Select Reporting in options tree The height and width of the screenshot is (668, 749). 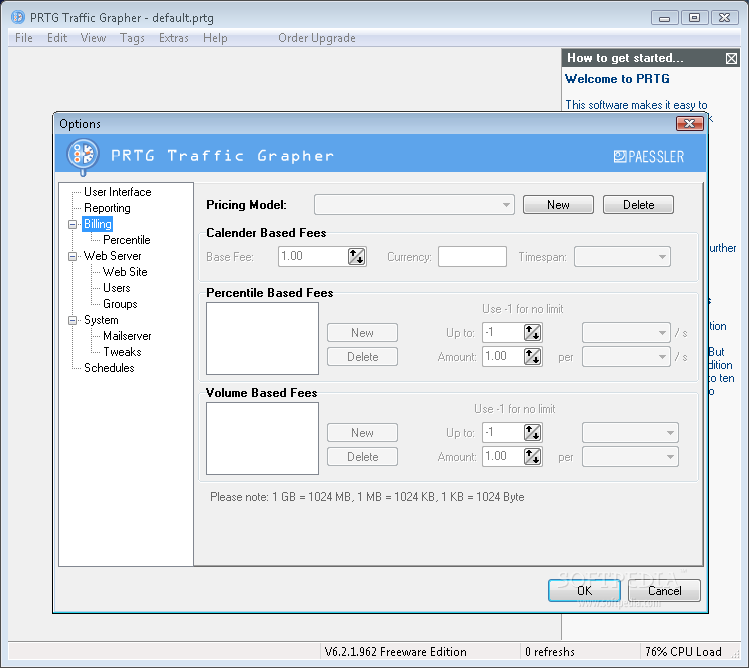(107, 208)
